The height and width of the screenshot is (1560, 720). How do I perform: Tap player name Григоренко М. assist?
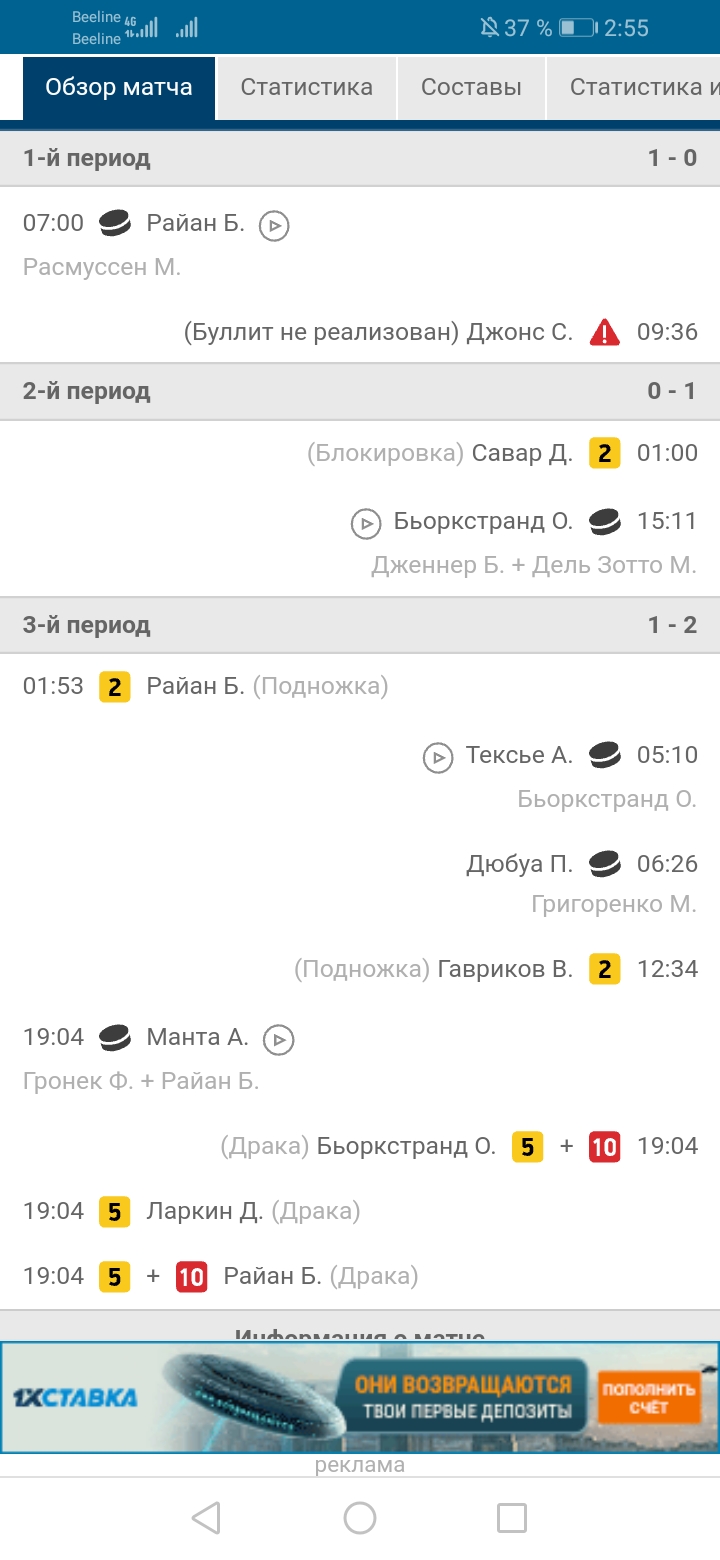point(613,904)
